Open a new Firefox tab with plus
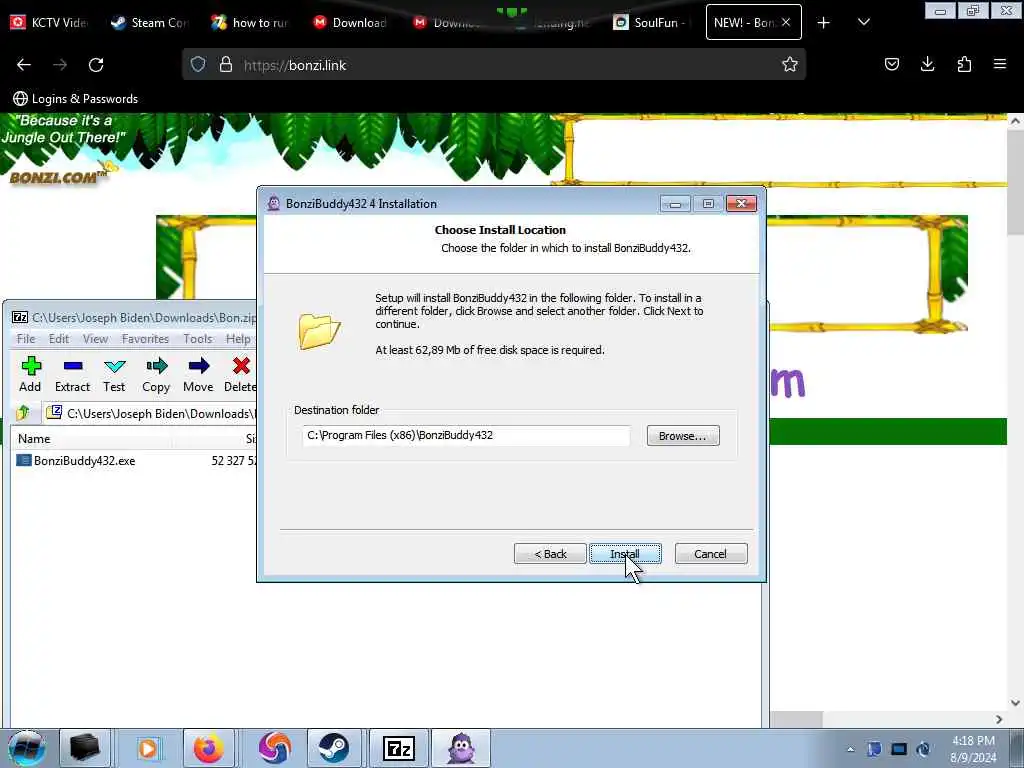Viewport: 1024px width, 768px height. [x=824, y=23]
